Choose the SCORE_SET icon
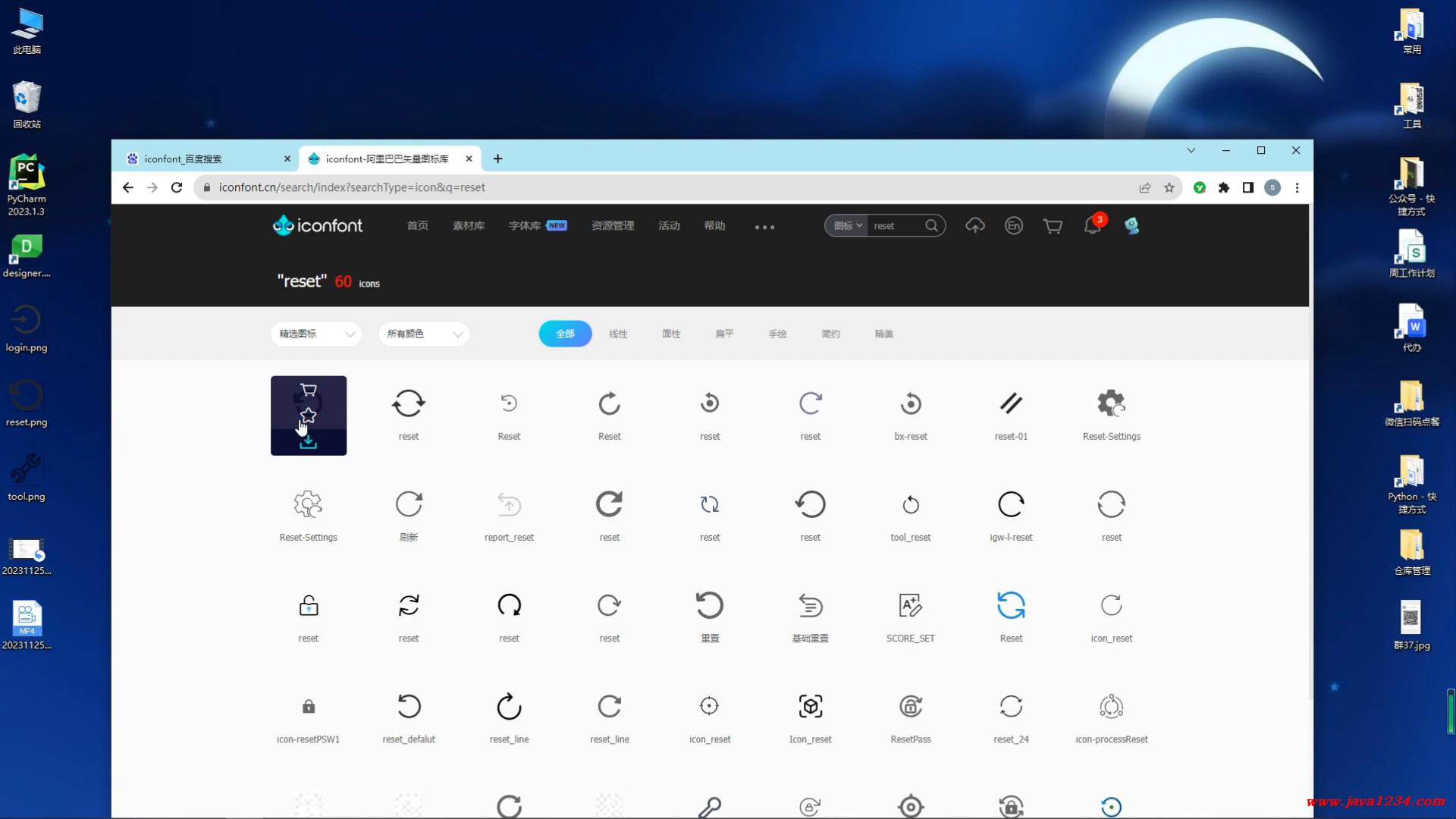Viewport: 1456px width, 819px height. click(911, 605)
